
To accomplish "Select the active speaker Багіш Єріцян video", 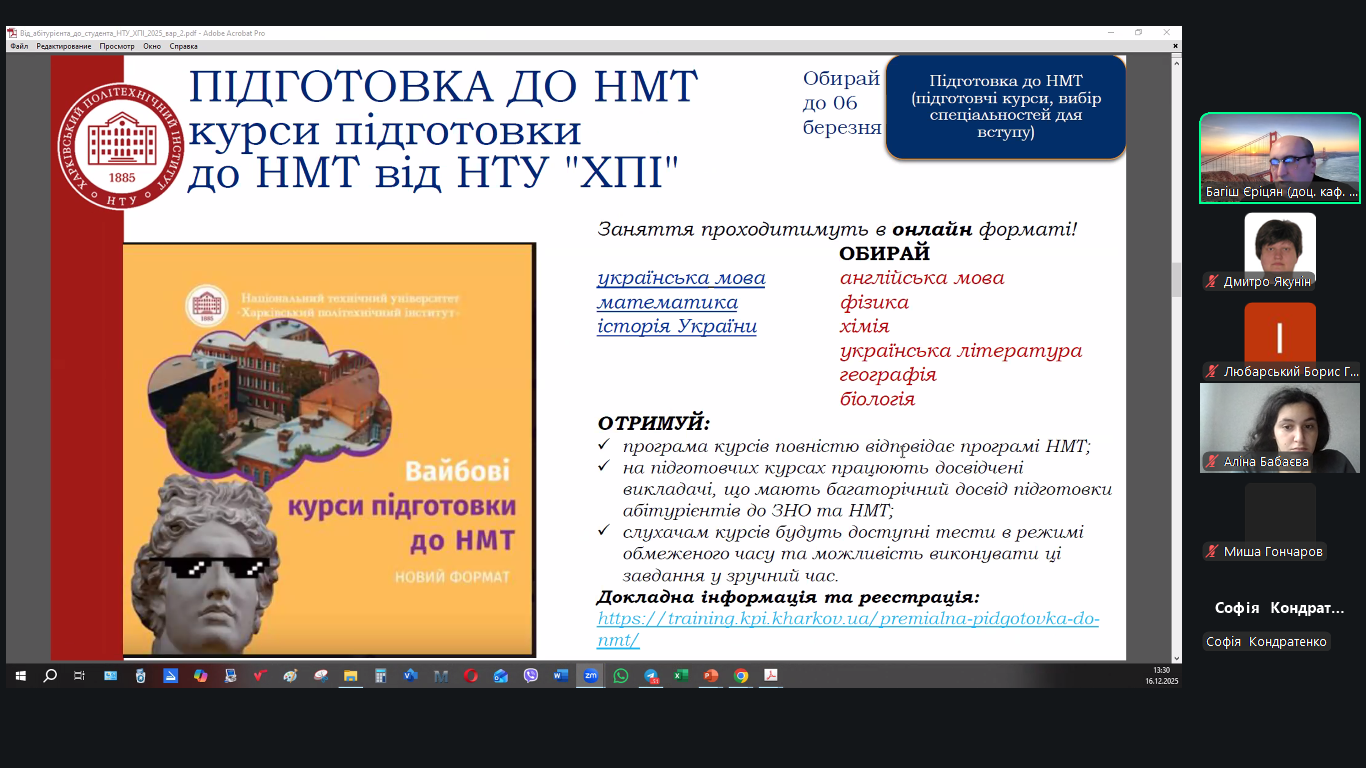I will (x=1279, y=157).
